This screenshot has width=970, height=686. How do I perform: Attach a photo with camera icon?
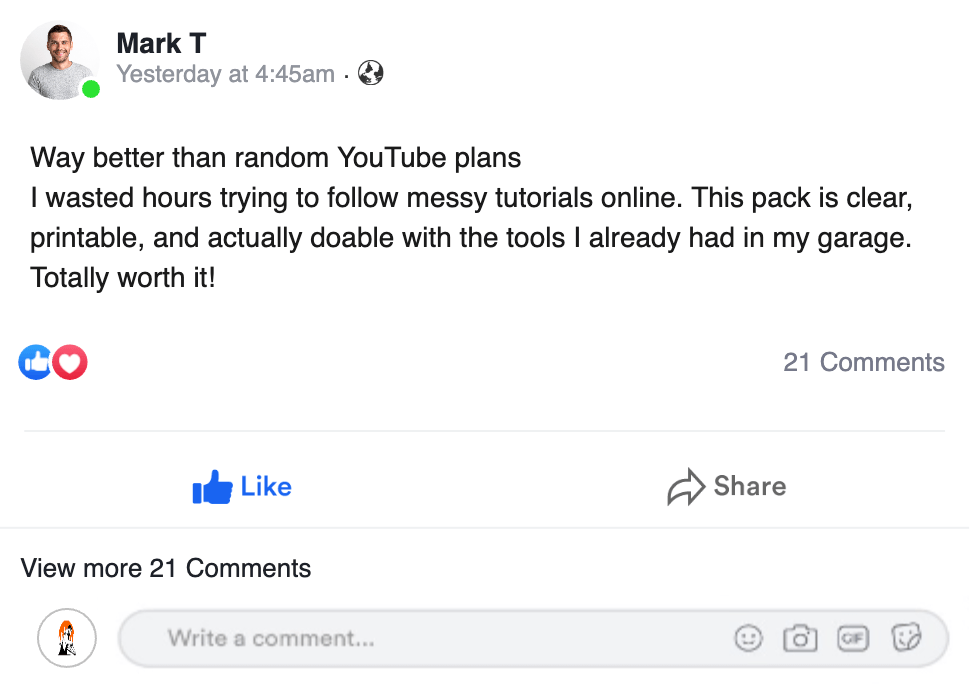(x=800, y=638)
